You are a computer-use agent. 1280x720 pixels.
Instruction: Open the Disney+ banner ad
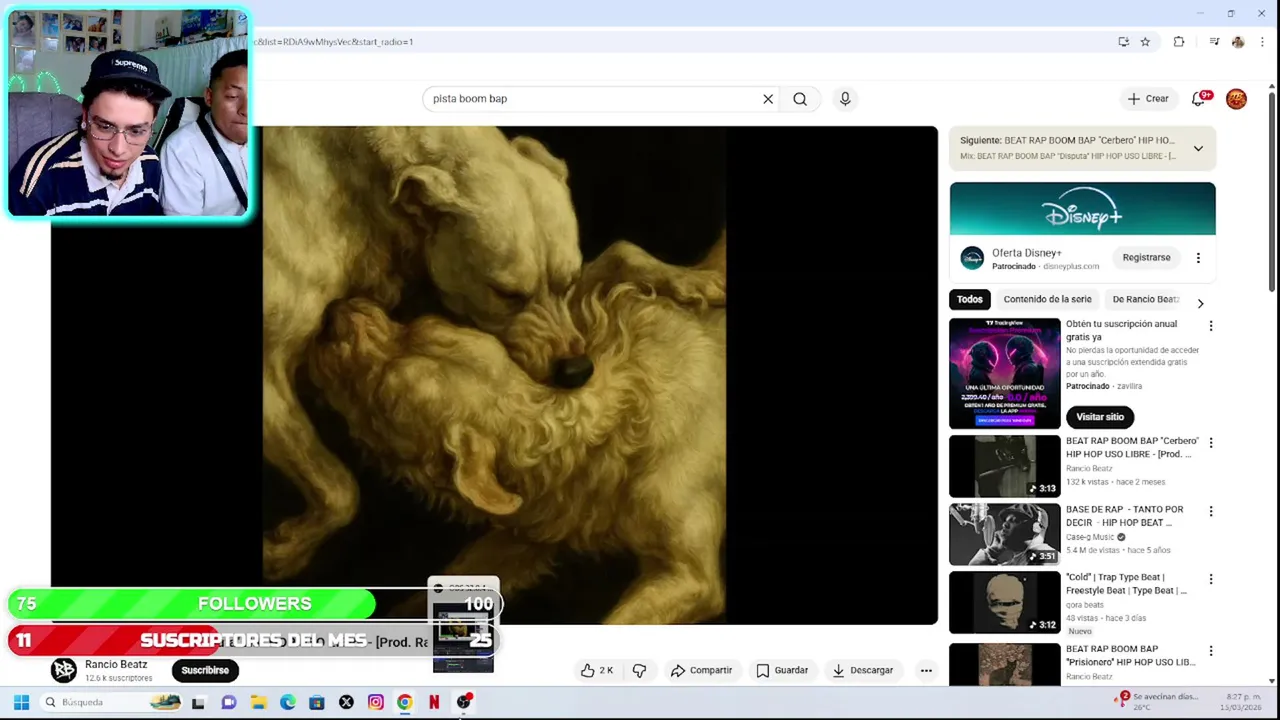(1082, 209)
